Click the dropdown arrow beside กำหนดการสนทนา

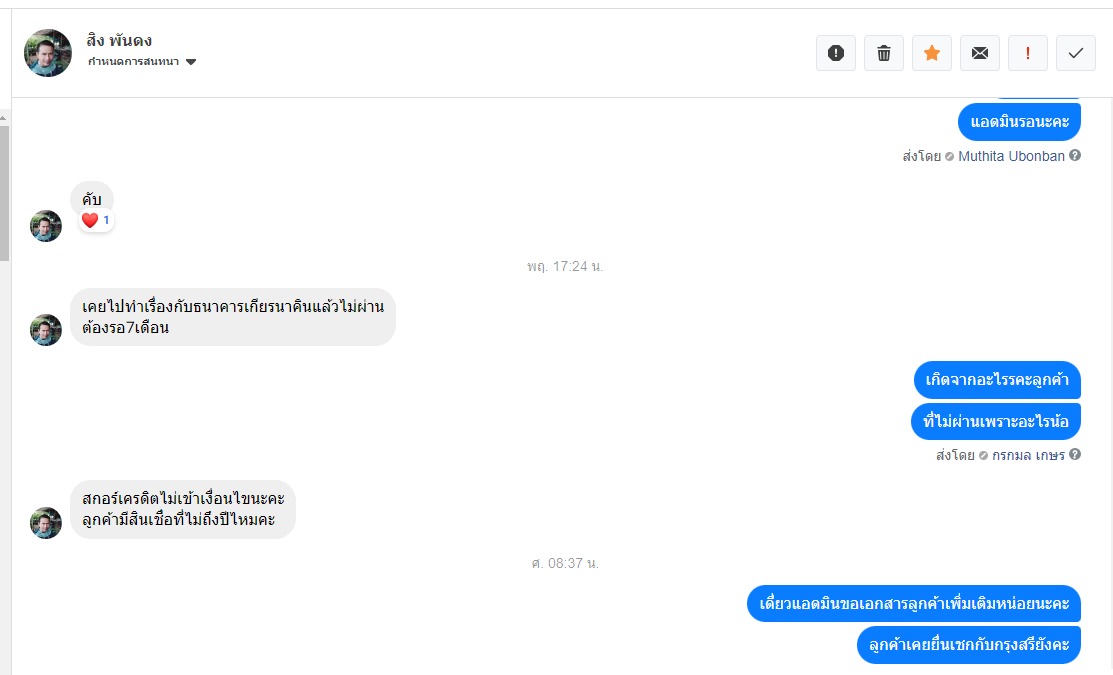(x=191, y=62)
